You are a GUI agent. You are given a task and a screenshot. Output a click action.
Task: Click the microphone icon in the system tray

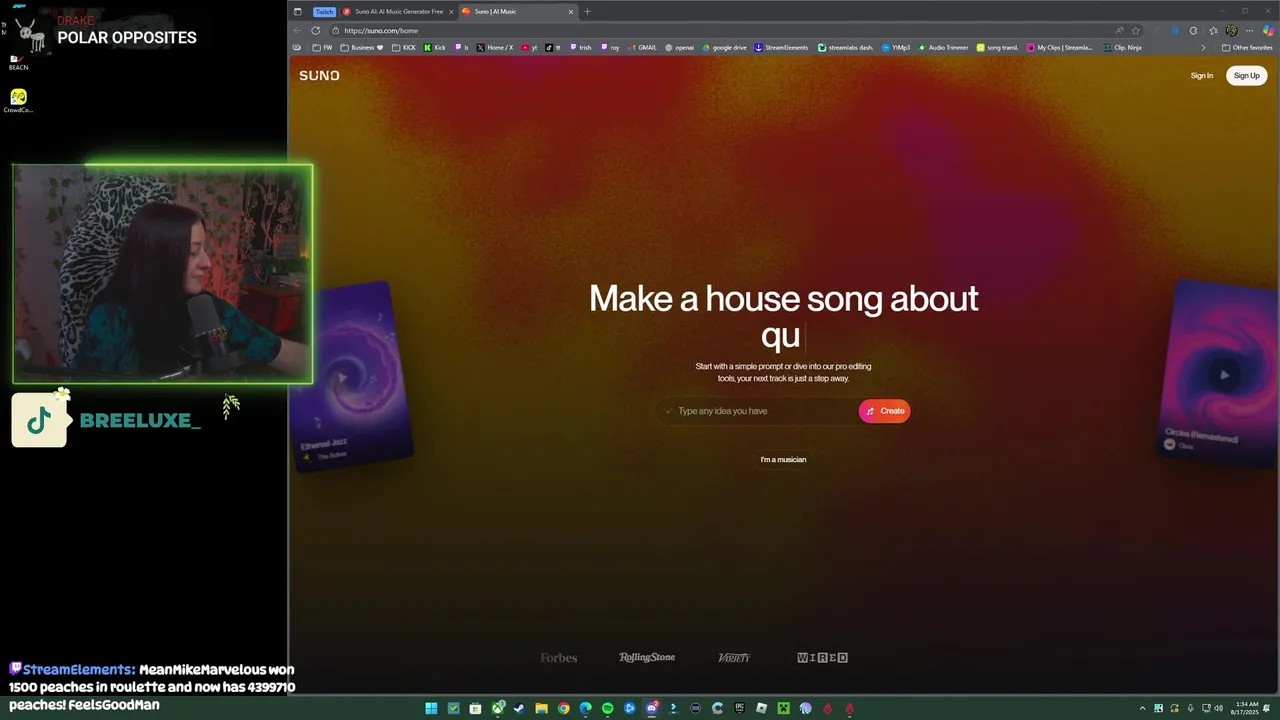tap(1191, 708)
